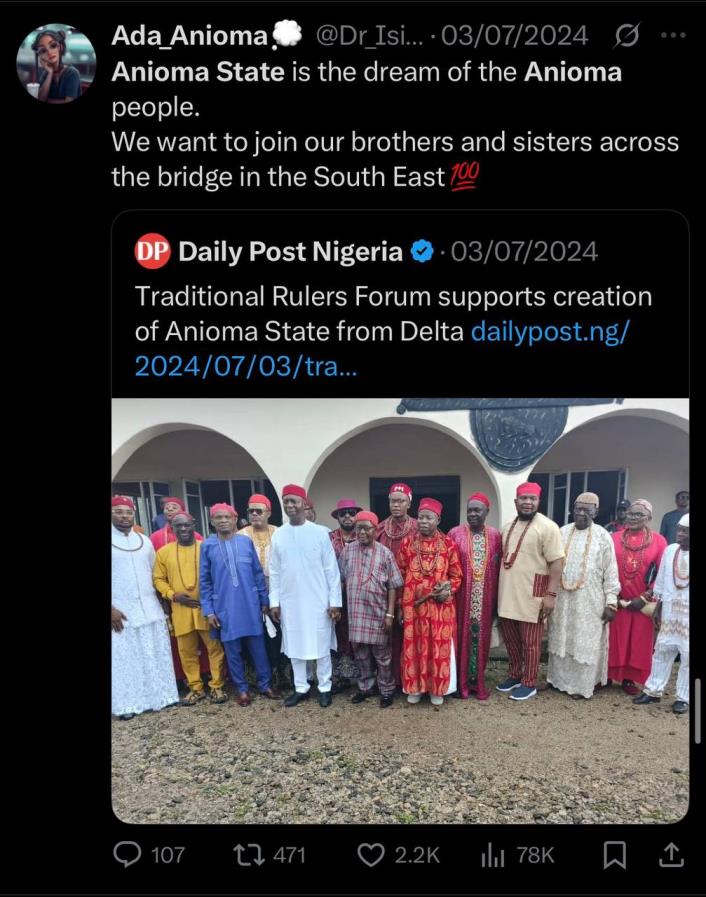Open the Grok icon beside the date
This screenshot has width=706, height=897.
(627, 36)
